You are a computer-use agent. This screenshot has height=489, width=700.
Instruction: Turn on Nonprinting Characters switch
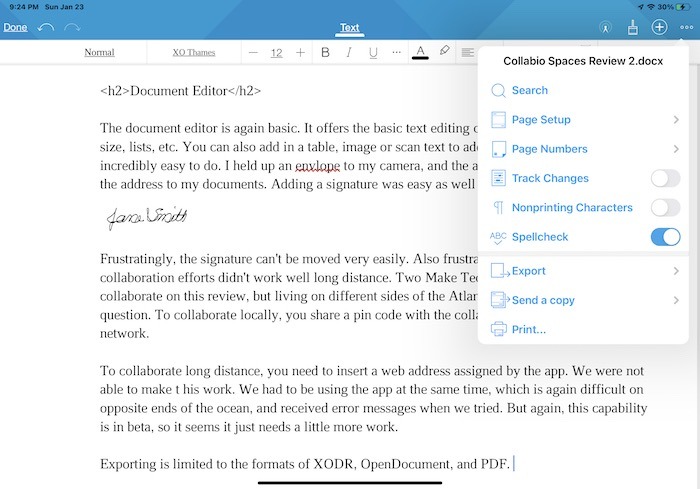(x=665, y=208)
